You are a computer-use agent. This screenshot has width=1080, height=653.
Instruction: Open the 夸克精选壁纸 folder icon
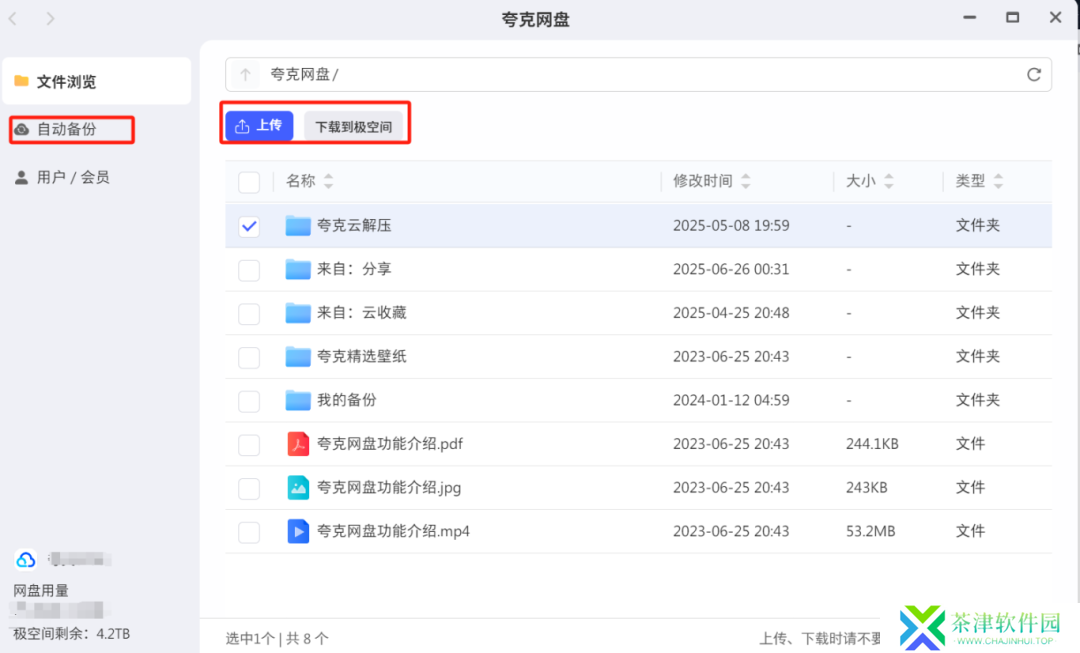click(x=298, y=356)
